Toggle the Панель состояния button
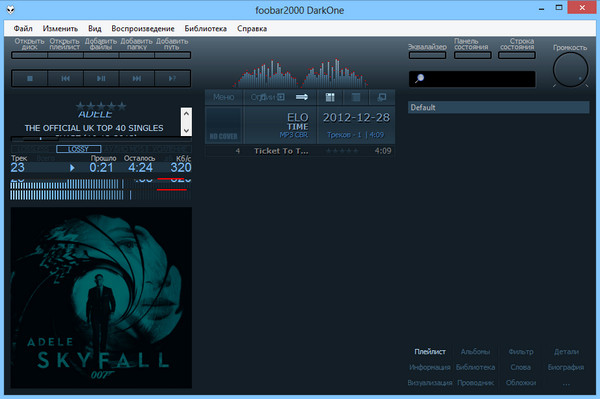Screen dimensions: 600x399 tap(473, 55)
